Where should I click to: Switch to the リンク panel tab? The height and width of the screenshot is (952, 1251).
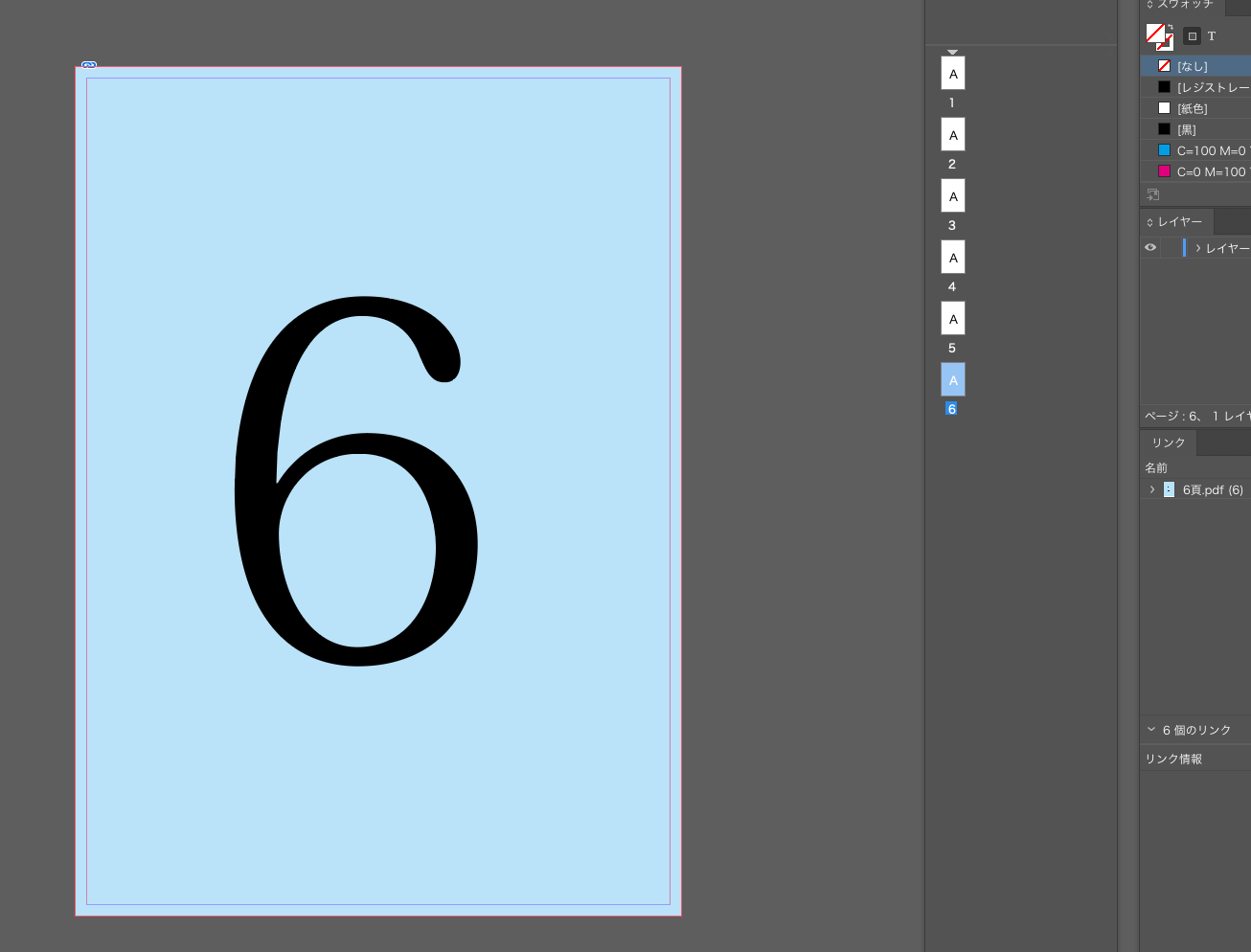pos(1169,442)
